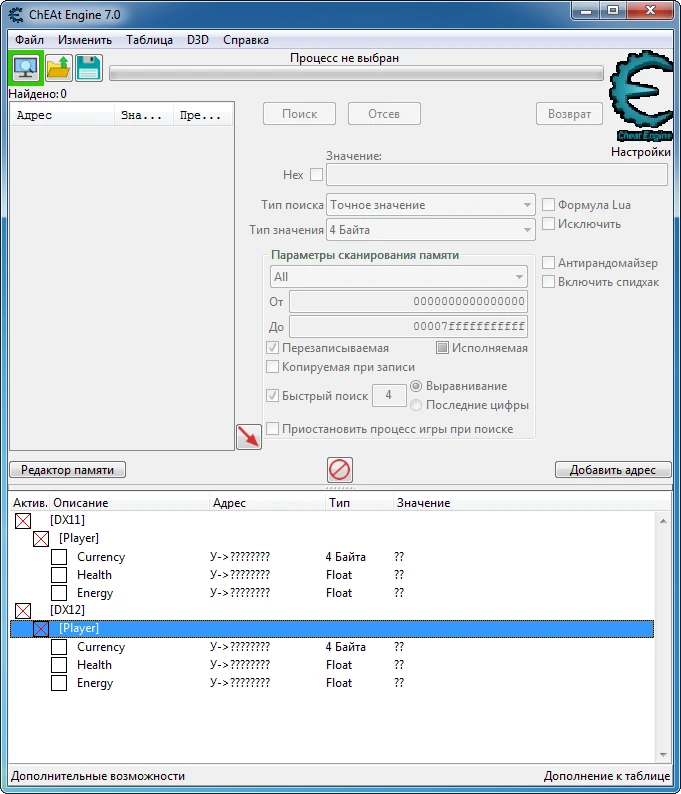Minimize the Cheat Engine window
This screenshot has height=794, width=681.
(x=586, y=11)
